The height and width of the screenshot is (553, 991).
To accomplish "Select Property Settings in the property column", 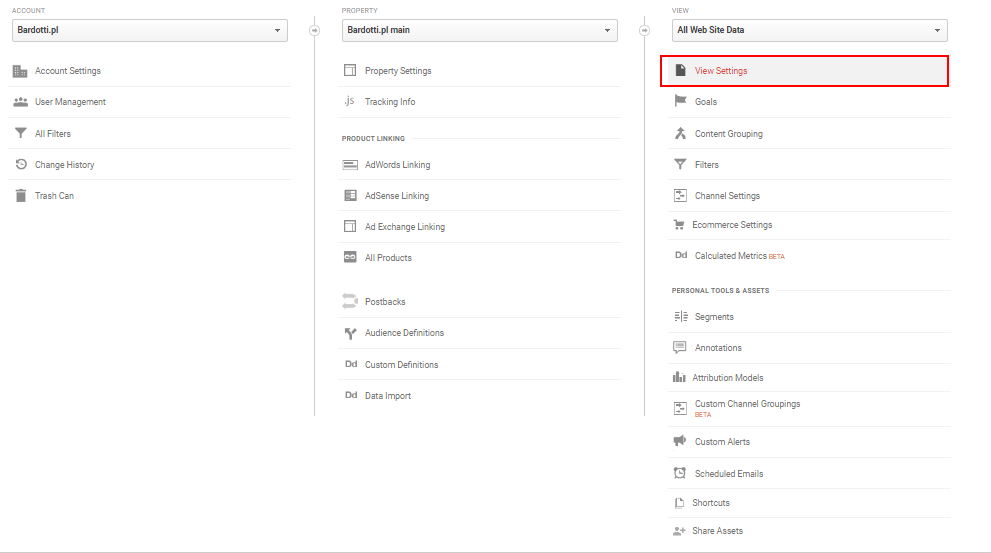I will pos(480,71).
